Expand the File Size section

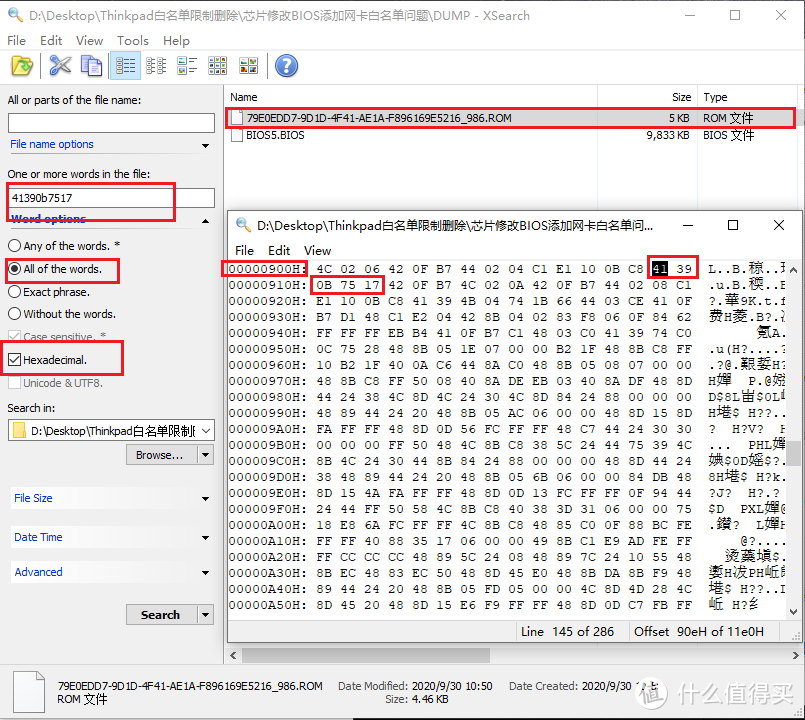coord(205,499)
